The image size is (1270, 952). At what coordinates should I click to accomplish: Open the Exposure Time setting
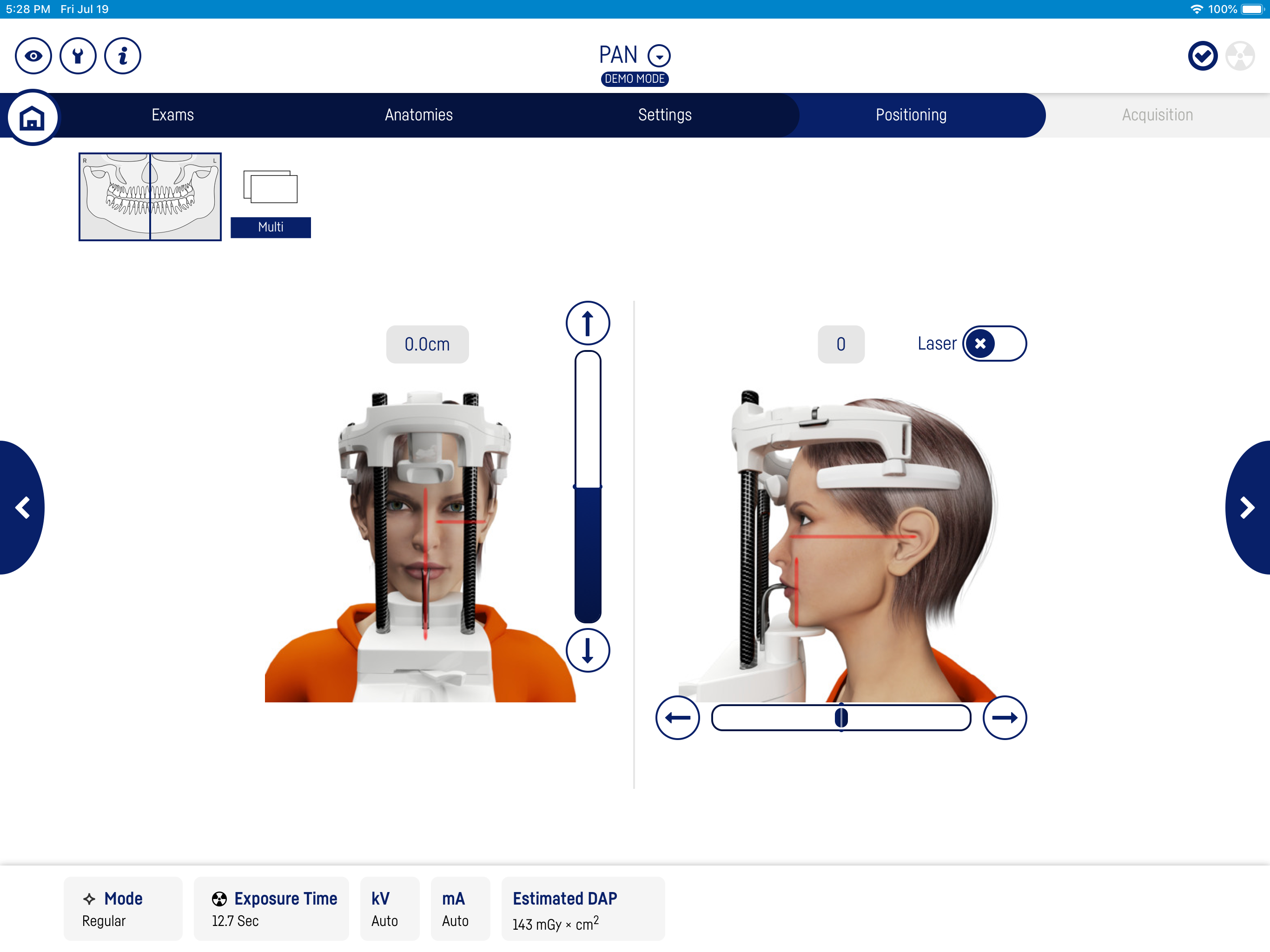[271, 908]
